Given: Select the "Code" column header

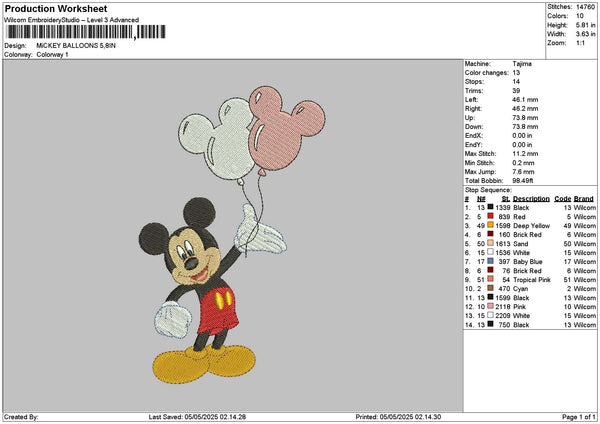Looking at the screenshot, I should pyautogui.click(x=562, y=199).
